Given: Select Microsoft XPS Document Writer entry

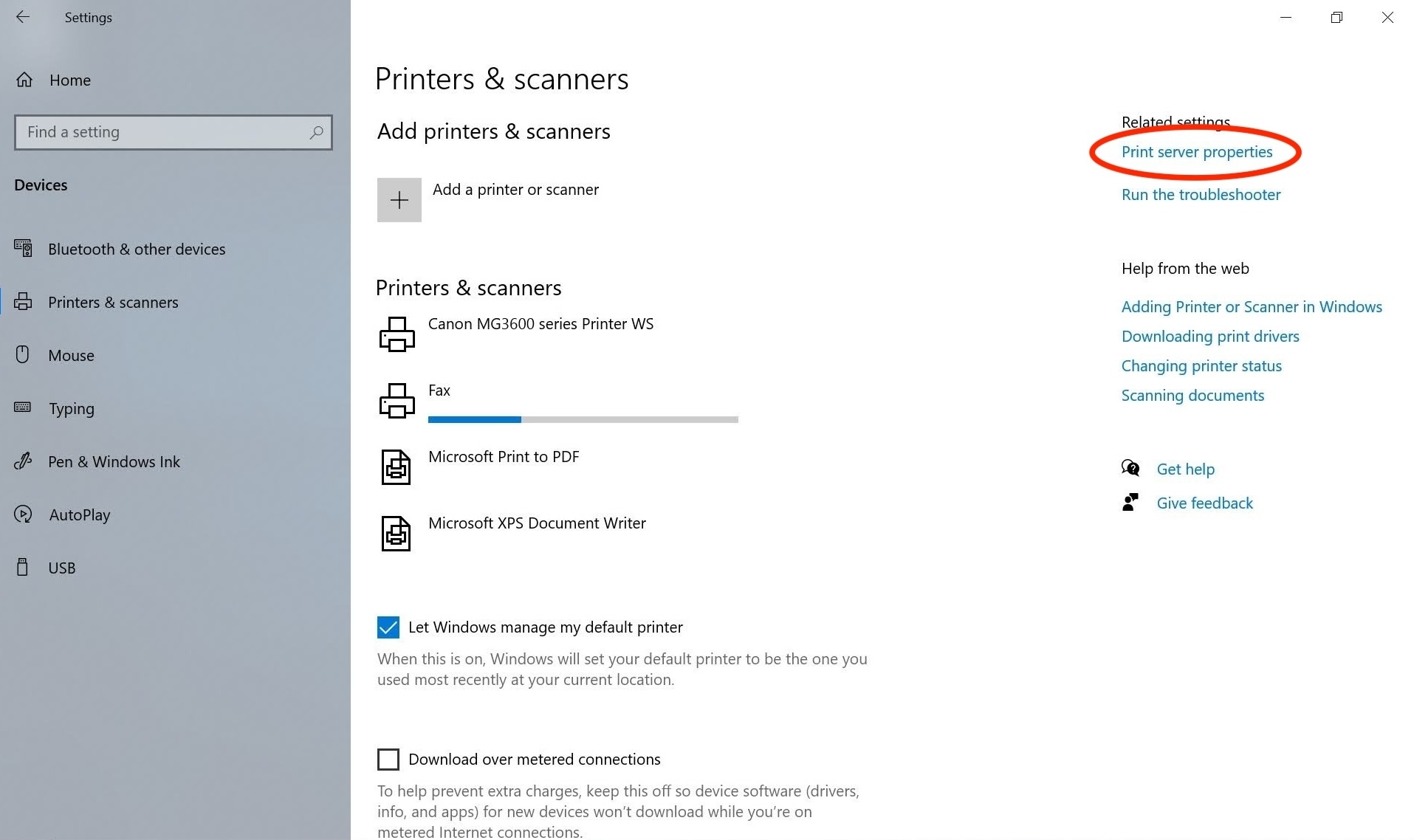Looking at the screenshot, I should 537,523.
